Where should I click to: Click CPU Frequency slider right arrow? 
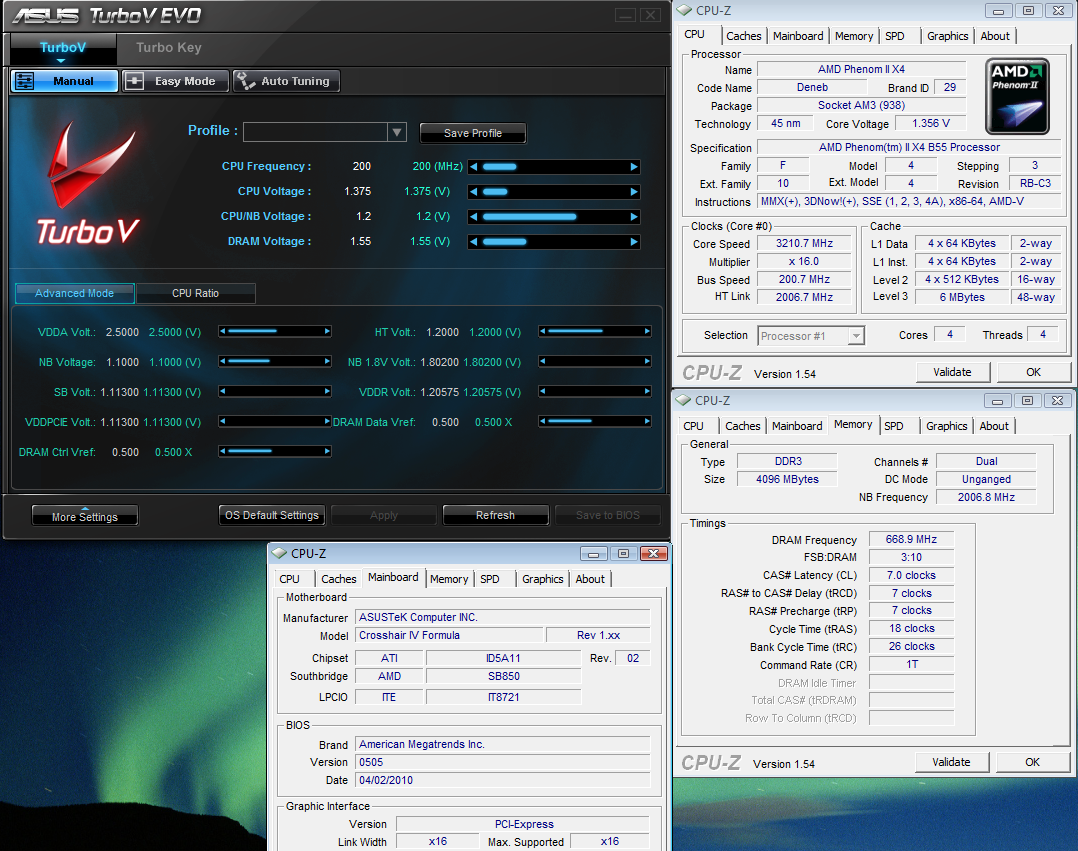pyautogui.click(x=634, y=167)
